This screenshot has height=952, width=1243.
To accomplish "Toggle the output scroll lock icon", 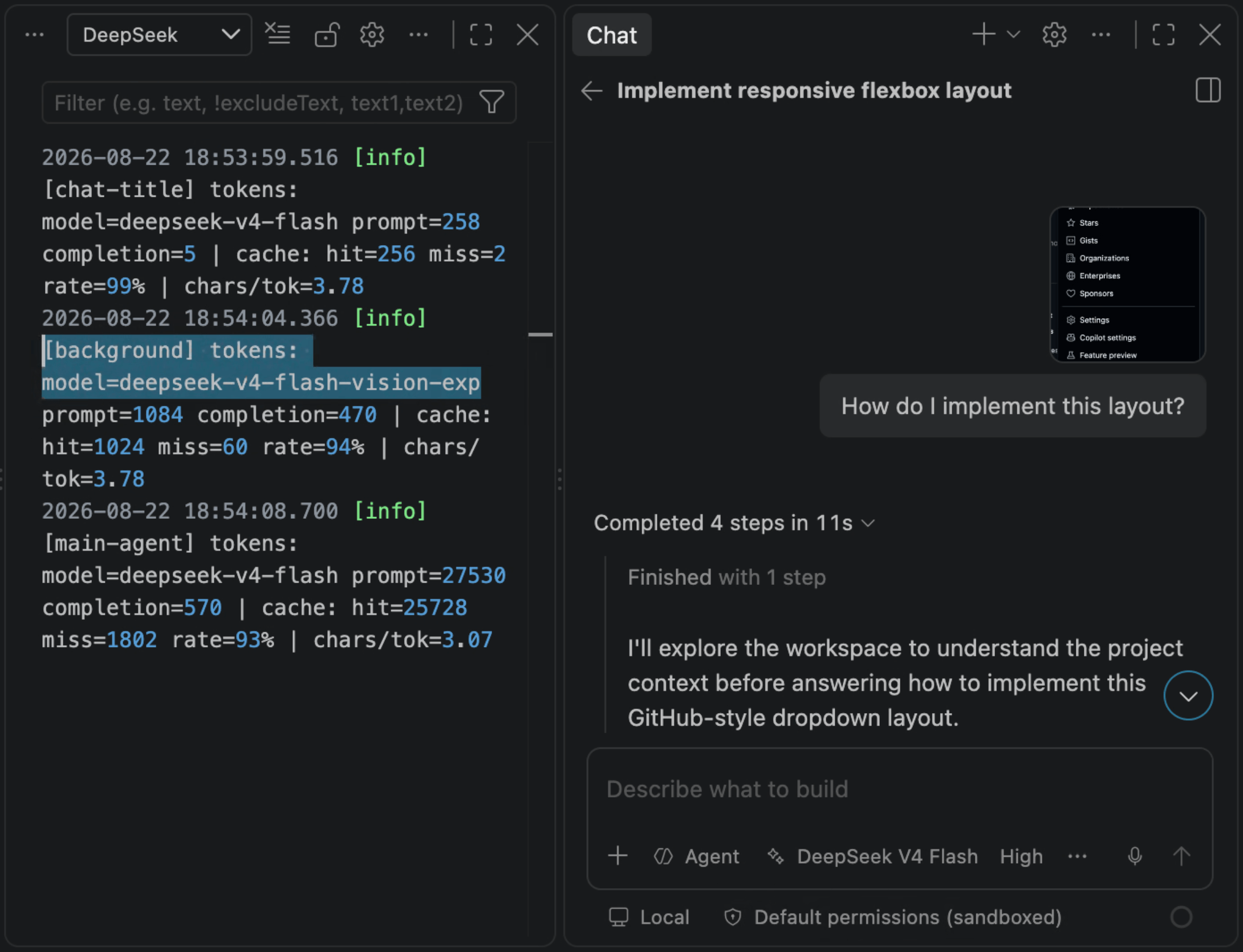I will tap(327, 35).
